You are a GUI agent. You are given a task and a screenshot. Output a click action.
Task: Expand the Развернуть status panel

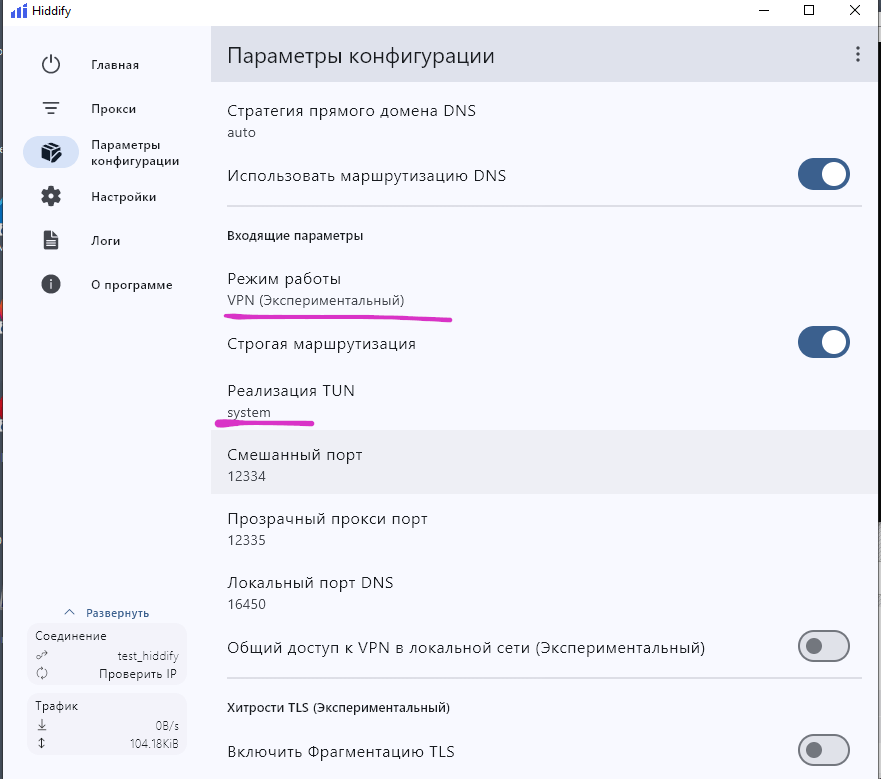point(107,613)
